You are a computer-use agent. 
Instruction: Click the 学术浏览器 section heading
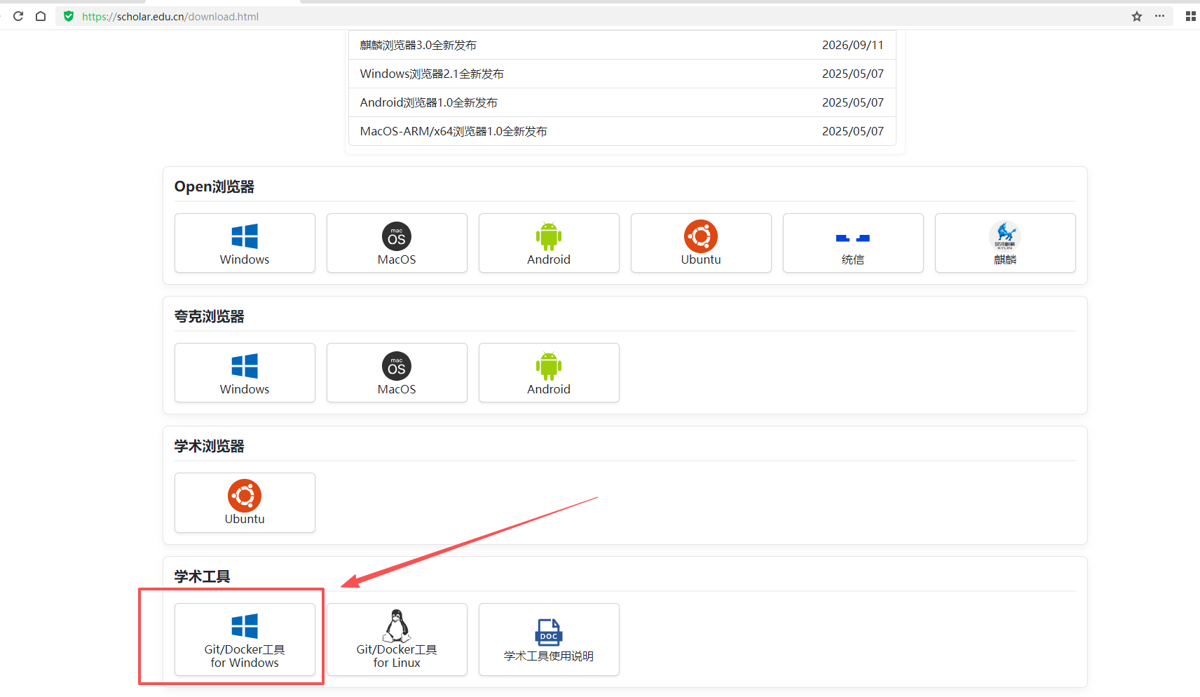point(209,447)
